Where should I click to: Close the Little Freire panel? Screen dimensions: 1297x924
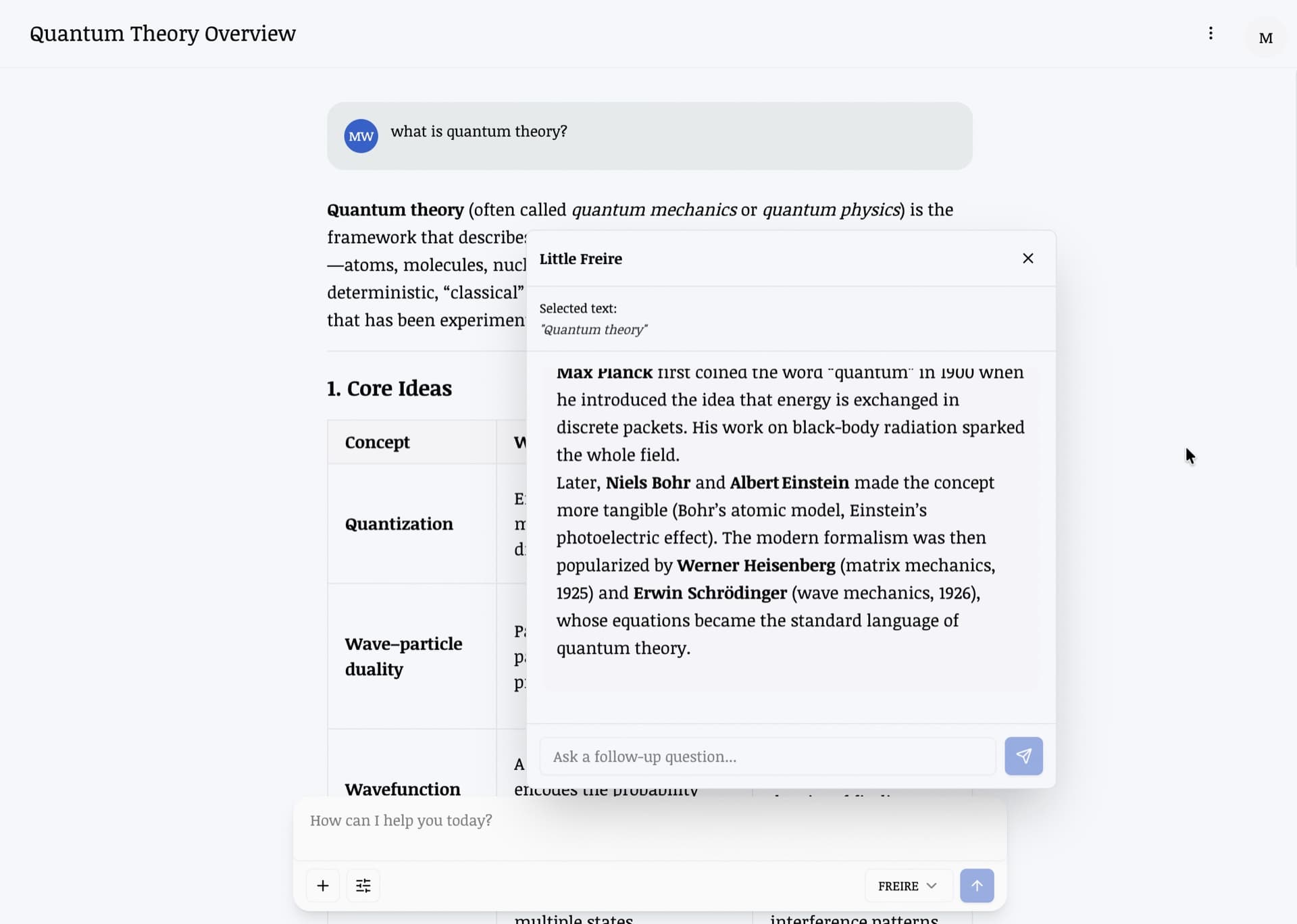coord(1027,259)
